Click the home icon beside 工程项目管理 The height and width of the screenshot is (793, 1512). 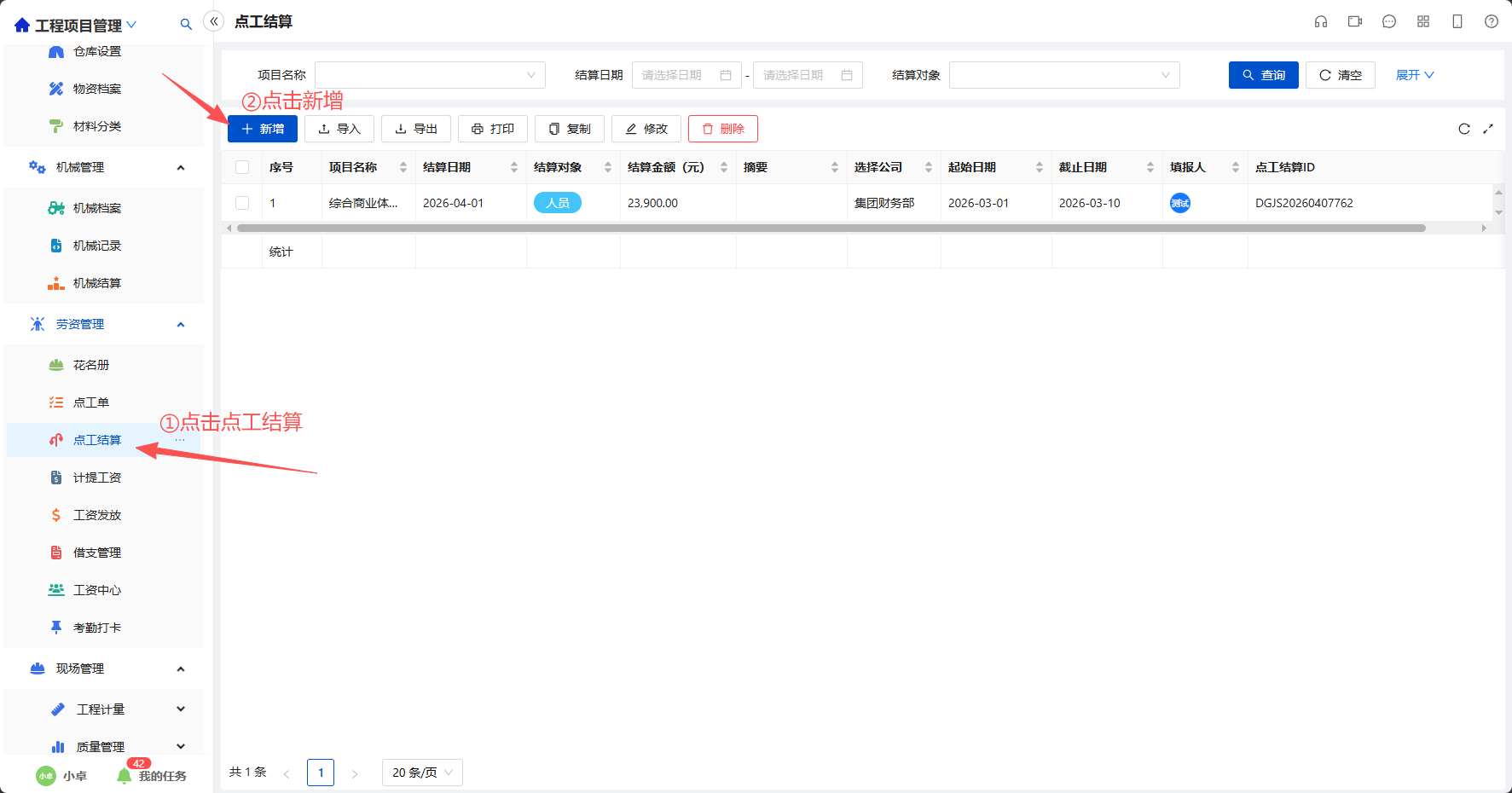[22, 26]
